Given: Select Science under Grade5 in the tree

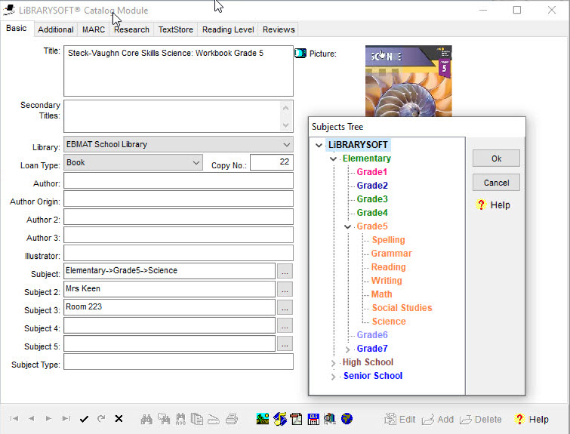Looking at the screenshot, I should point(389,322).
